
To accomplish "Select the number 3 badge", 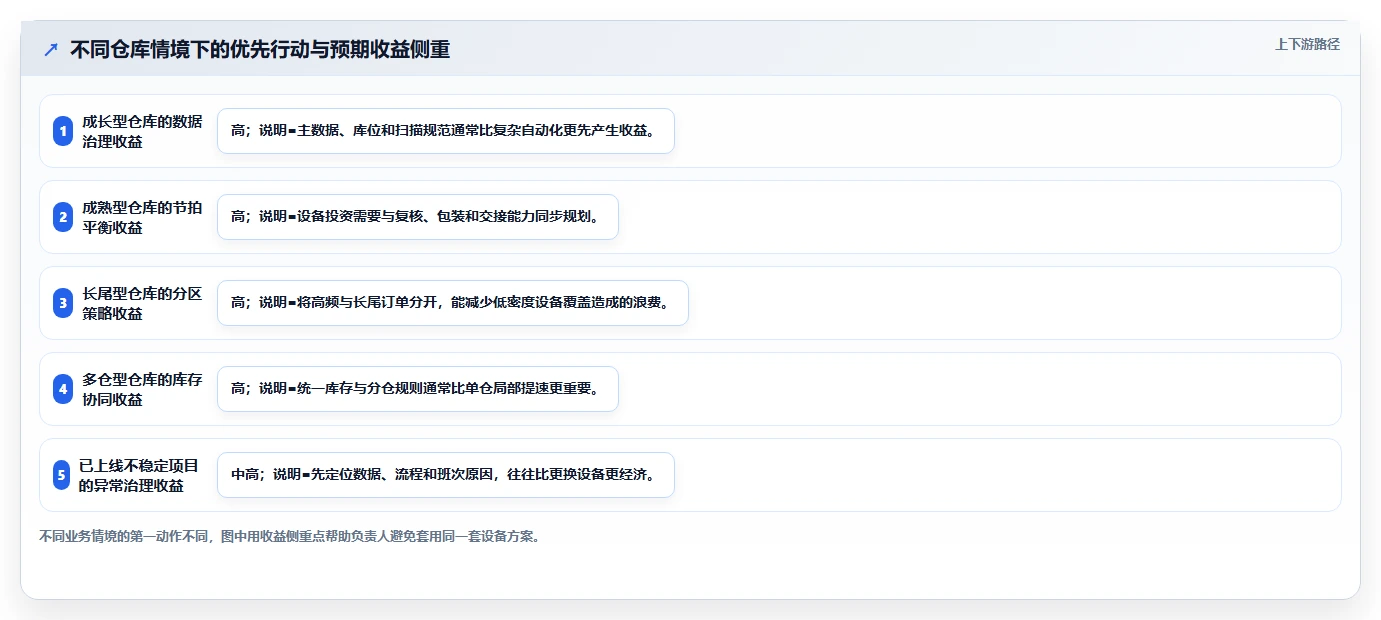I will click(63, 303).
